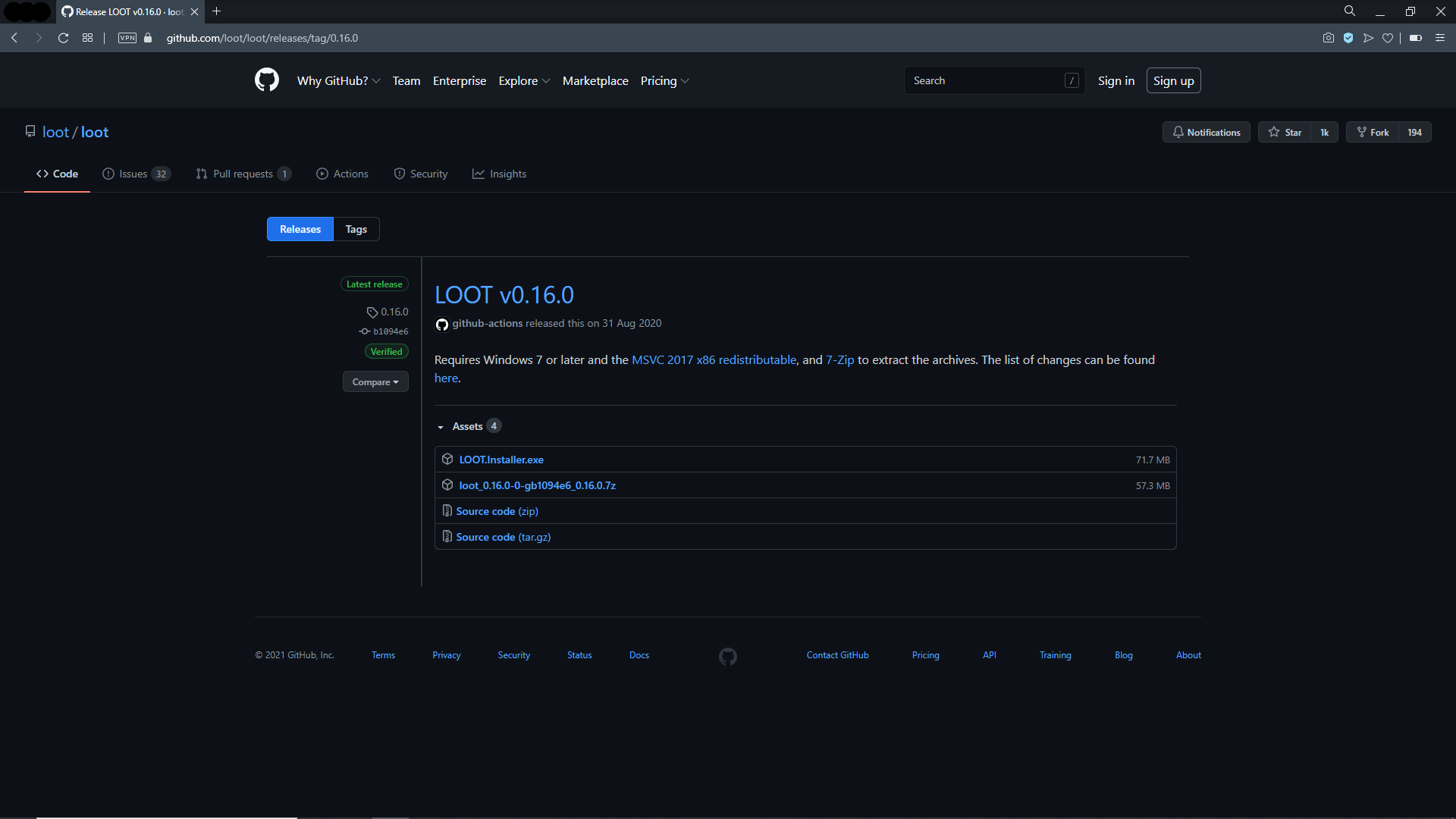The image size is (1456, 819).
Task: Open Marketplace in the header
Action: click(595, 81)
